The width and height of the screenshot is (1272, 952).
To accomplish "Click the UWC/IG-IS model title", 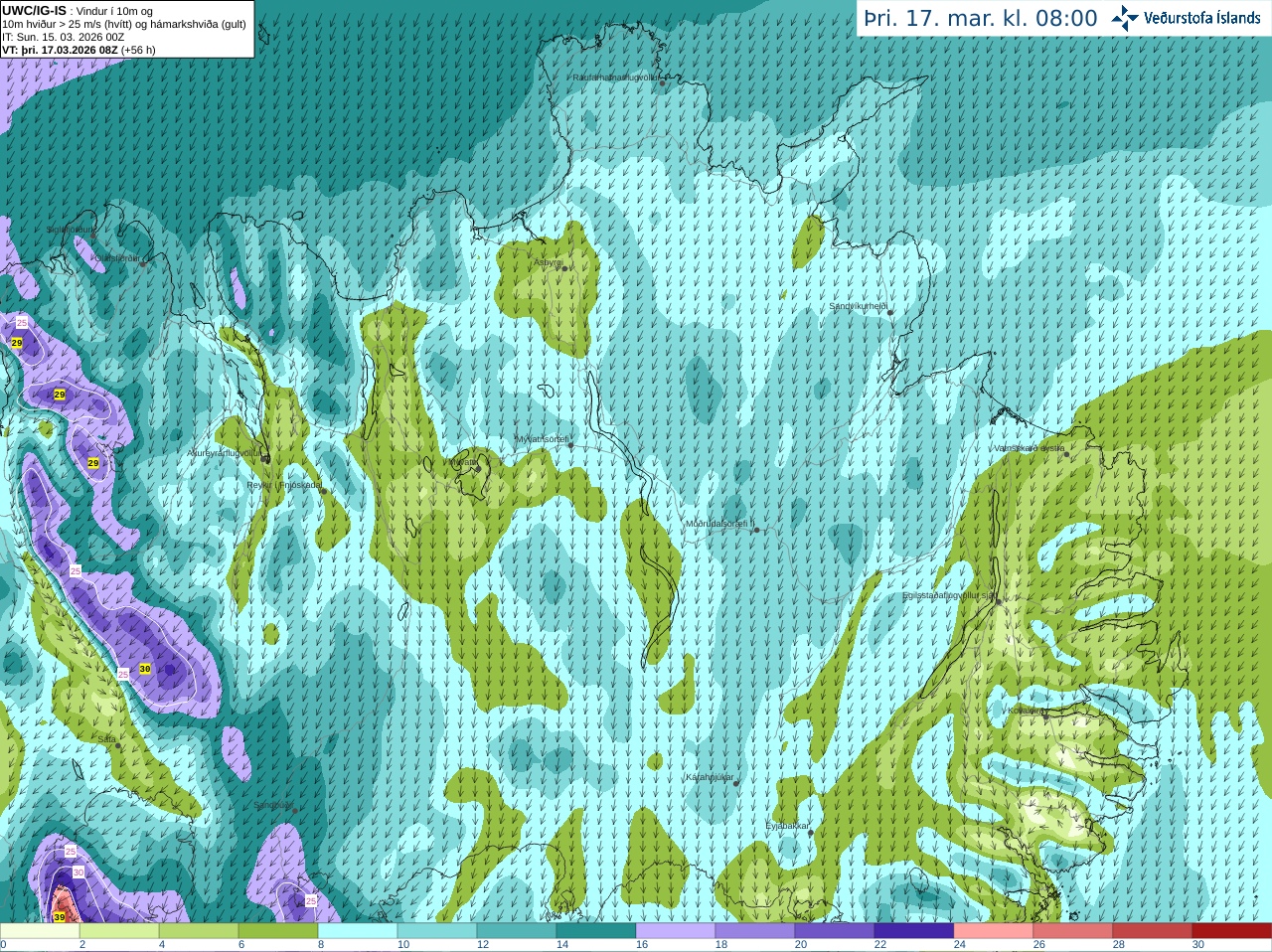I will click(35, 11).
